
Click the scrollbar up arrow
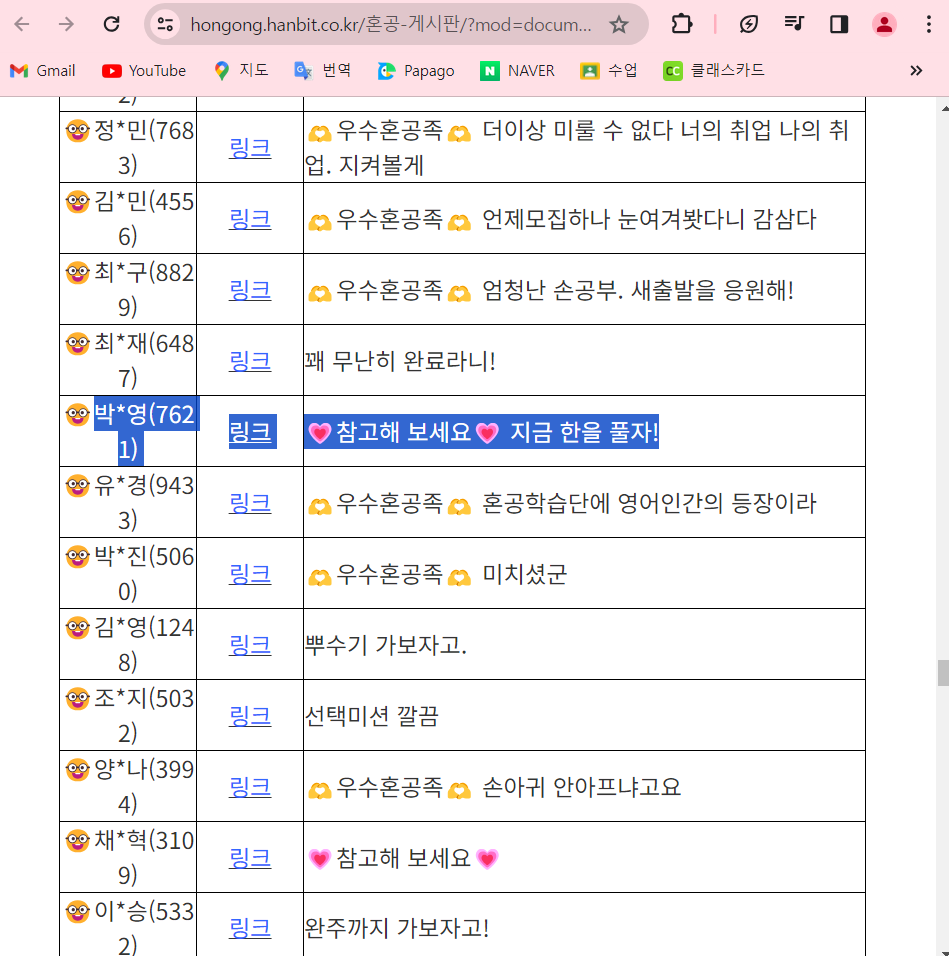pyautogui.click(x=944, y=108)
